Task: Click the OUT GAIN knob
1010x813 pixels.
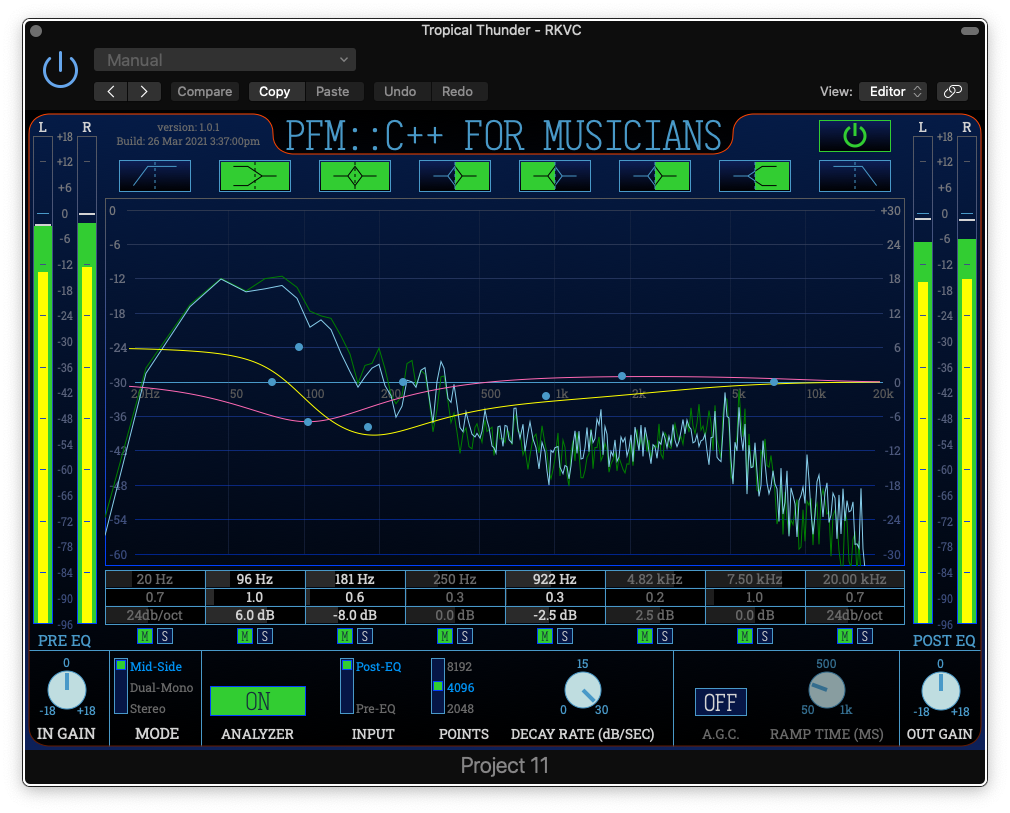Action: tap(940, 691)
